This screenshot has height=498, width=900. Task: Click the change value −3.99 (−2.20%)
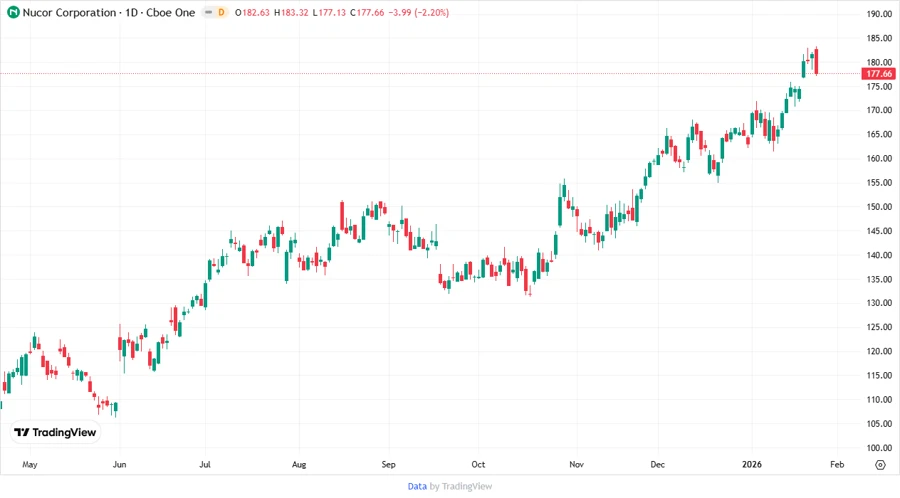point(419,13)
